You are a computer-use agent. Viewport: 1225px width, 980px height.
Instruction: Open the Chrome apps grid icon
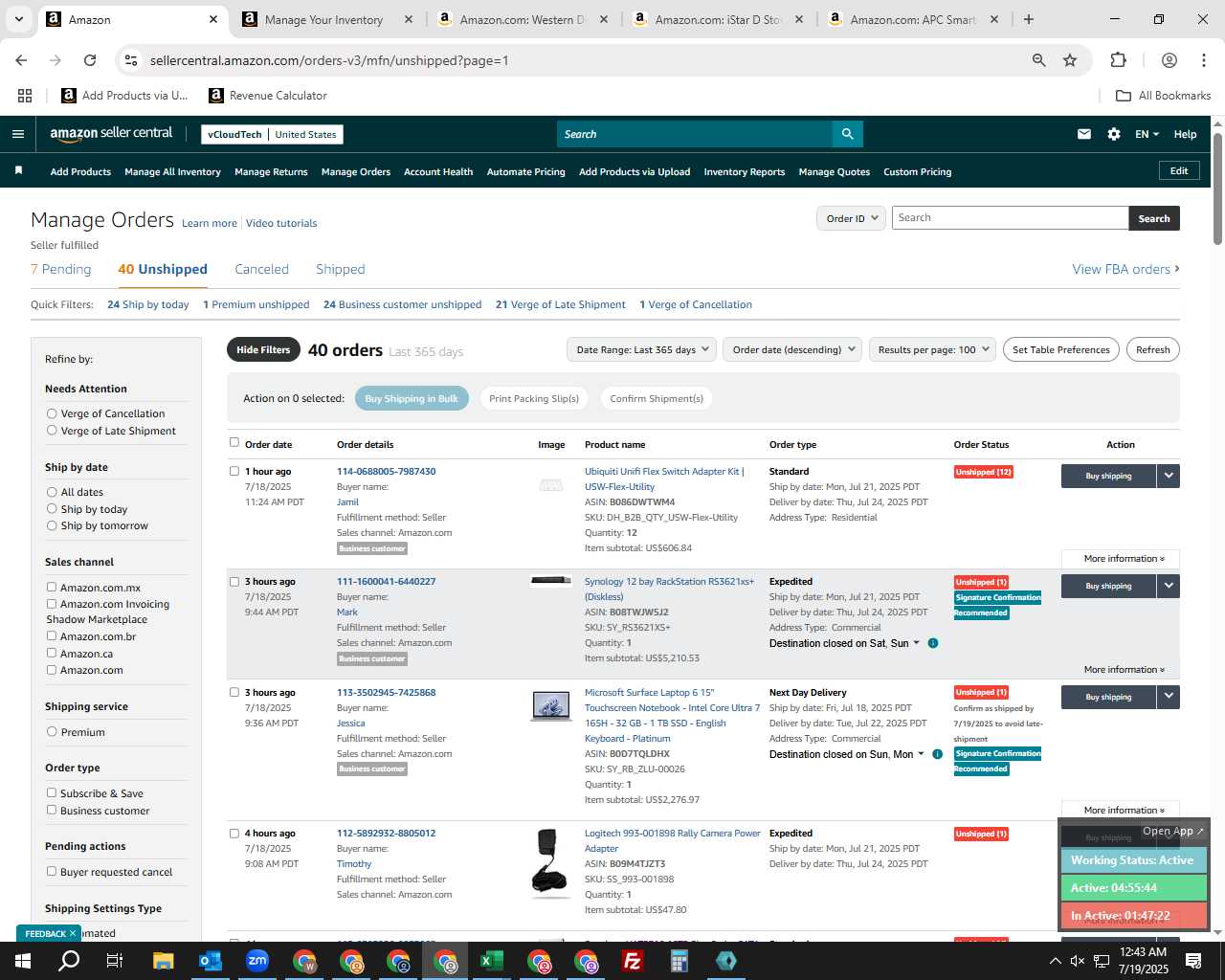(x=25, y=96)
